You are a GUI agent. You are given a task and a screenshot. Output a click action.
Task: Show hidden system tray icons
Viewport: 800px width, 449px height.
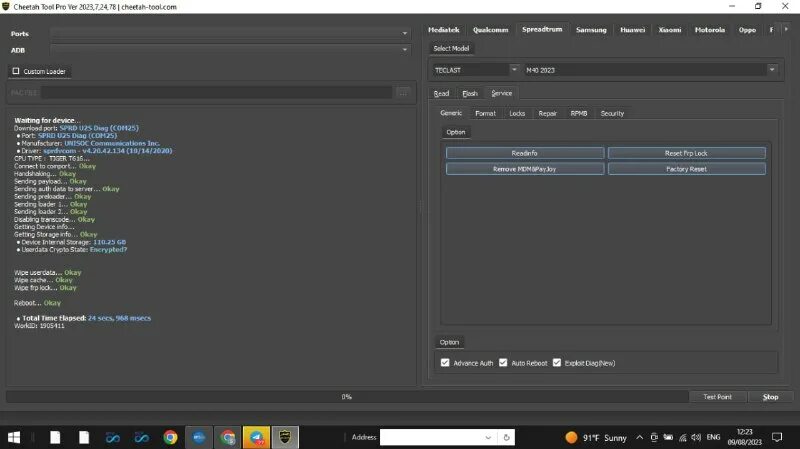[x=639, y=437]
